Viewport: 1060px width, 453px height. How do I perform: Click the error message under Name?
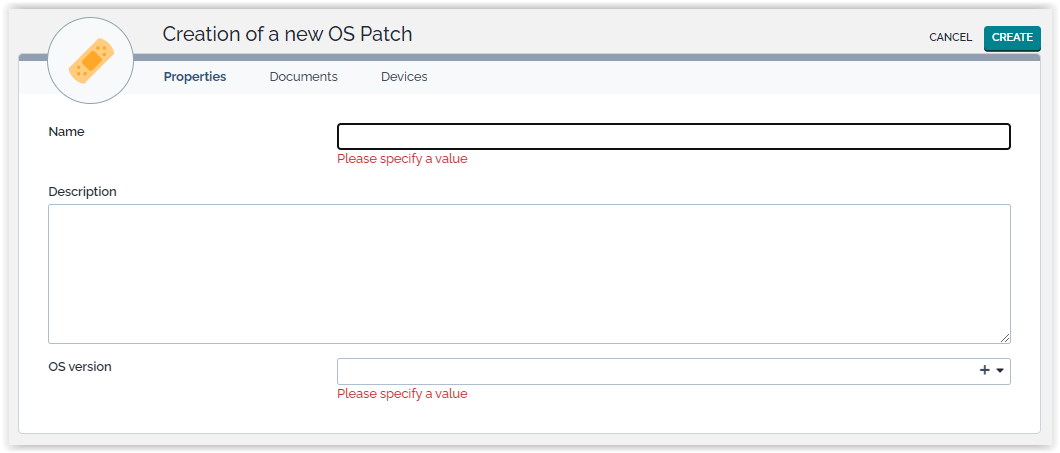(x=402, y=158)
